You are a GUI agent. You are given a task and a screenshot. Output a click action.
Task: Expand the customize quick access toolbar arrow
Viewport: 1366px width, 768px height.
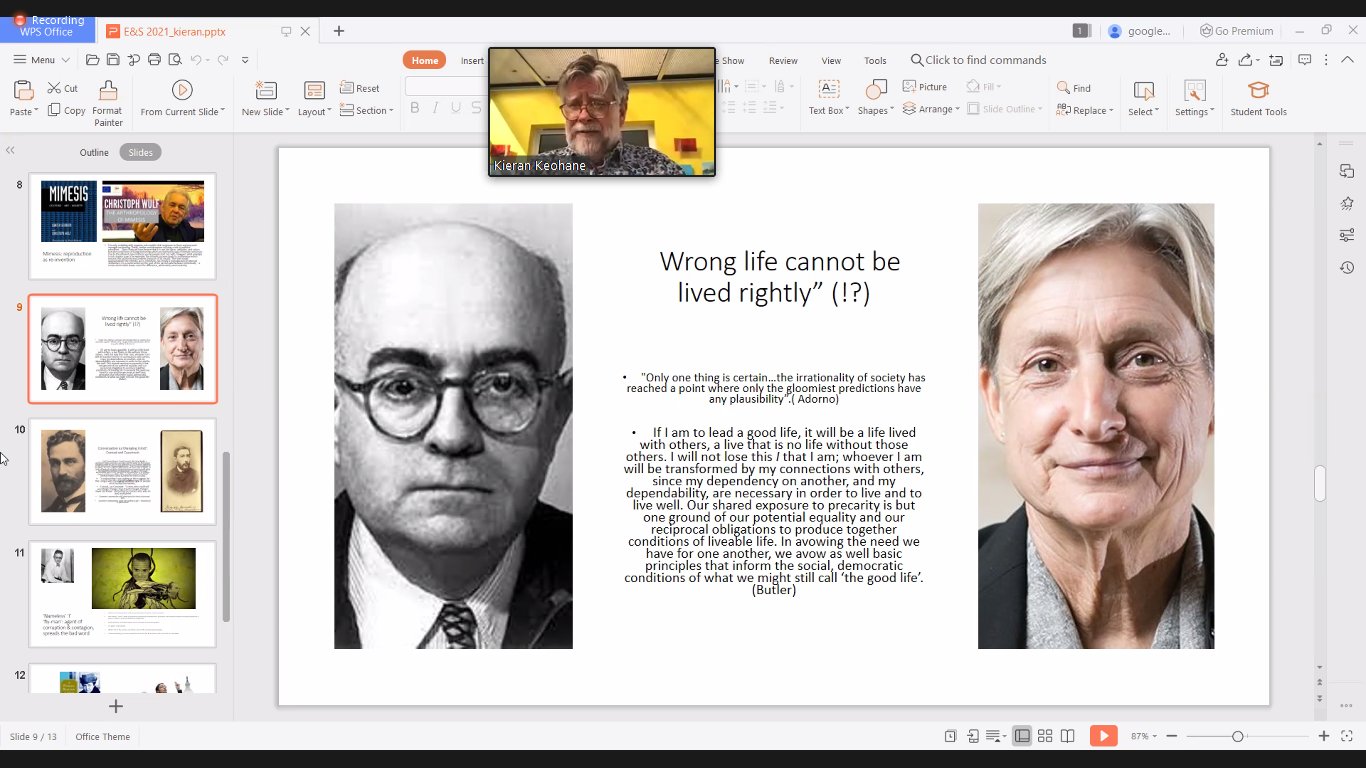pos(245,60)
